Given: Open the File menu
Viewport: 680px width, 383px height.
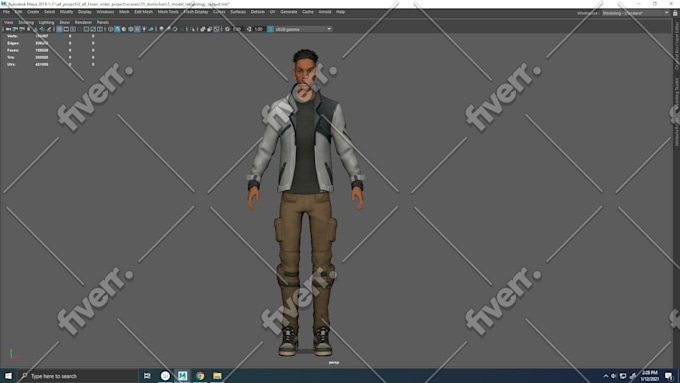Looking at the screenshot, I should (x=6, y=12).
